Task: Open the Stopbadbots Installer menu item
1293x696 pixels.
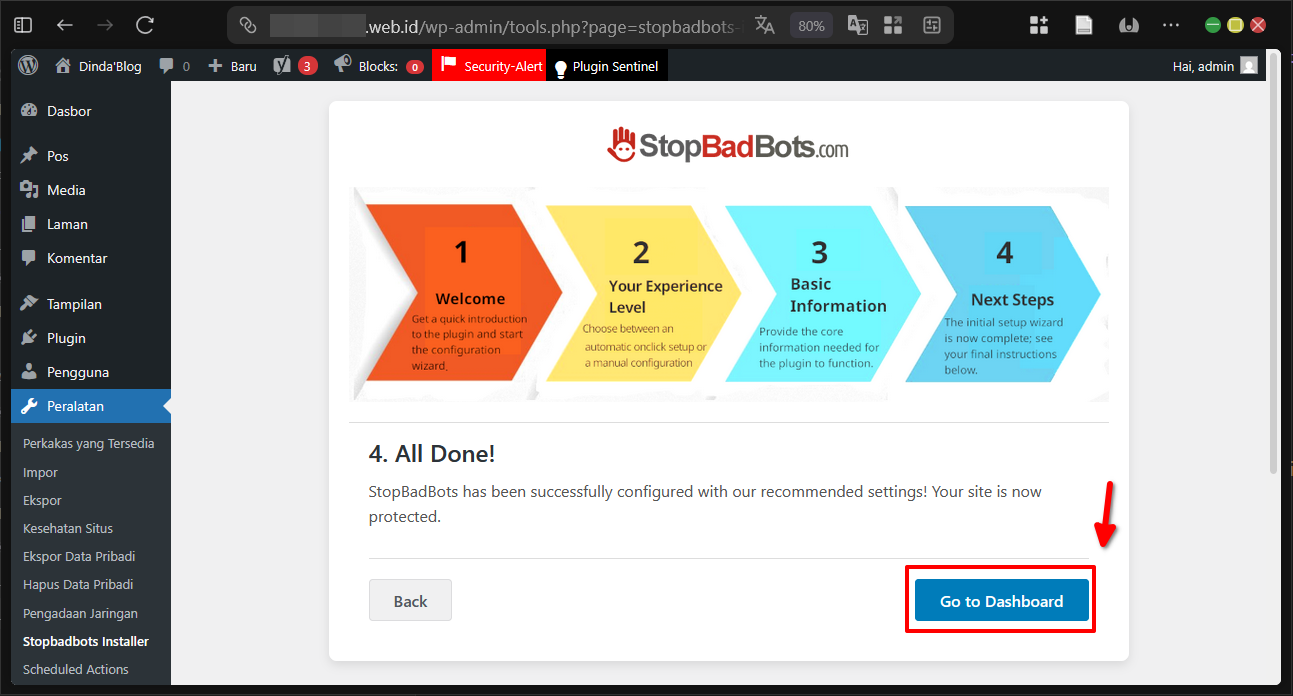Action: click(85, 640)
